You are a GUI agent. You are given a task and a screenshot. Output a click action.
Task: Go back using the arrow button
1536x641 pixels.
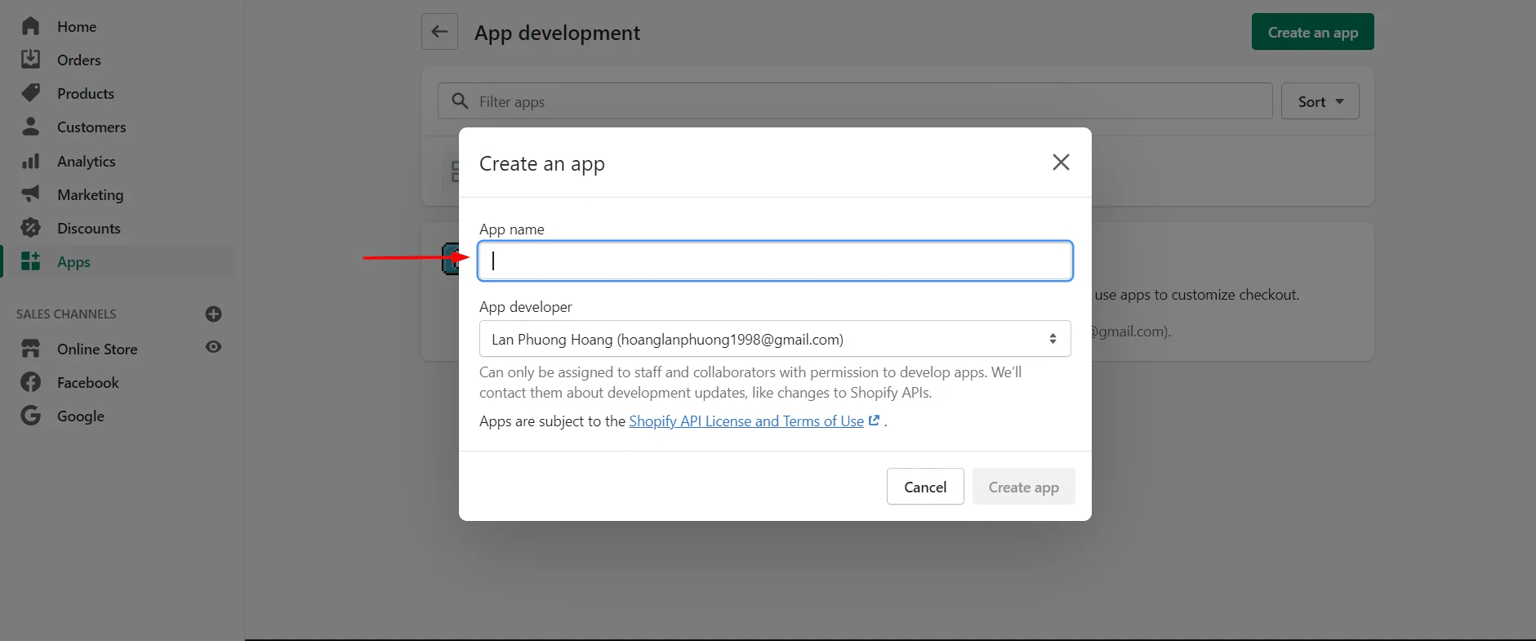[x=439, y=32]
